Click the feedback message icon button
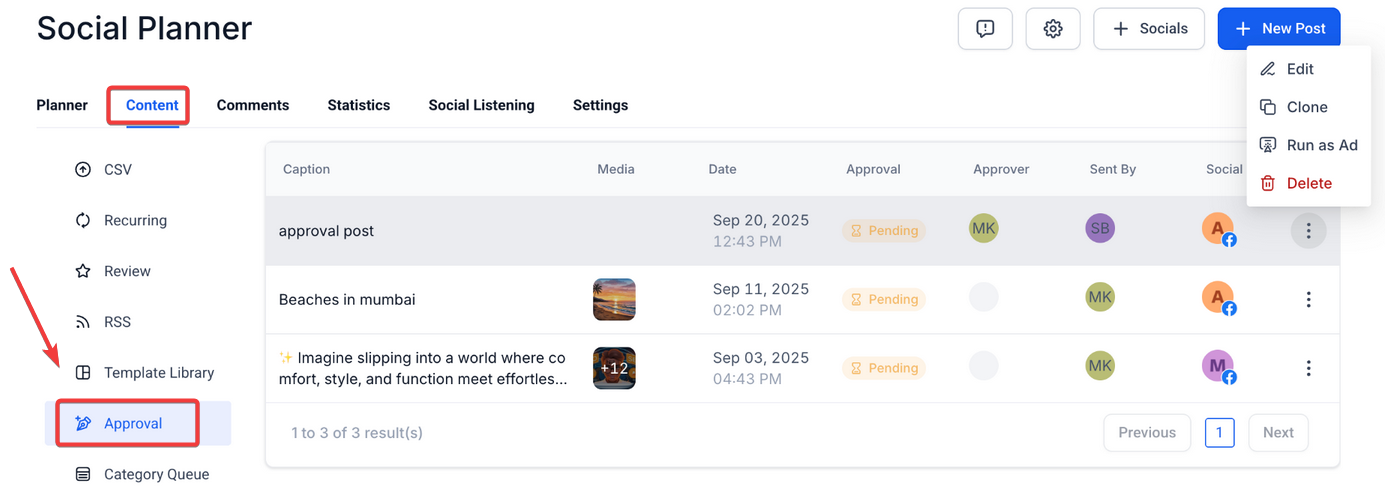1385x497 pixels. pos(985,29)
